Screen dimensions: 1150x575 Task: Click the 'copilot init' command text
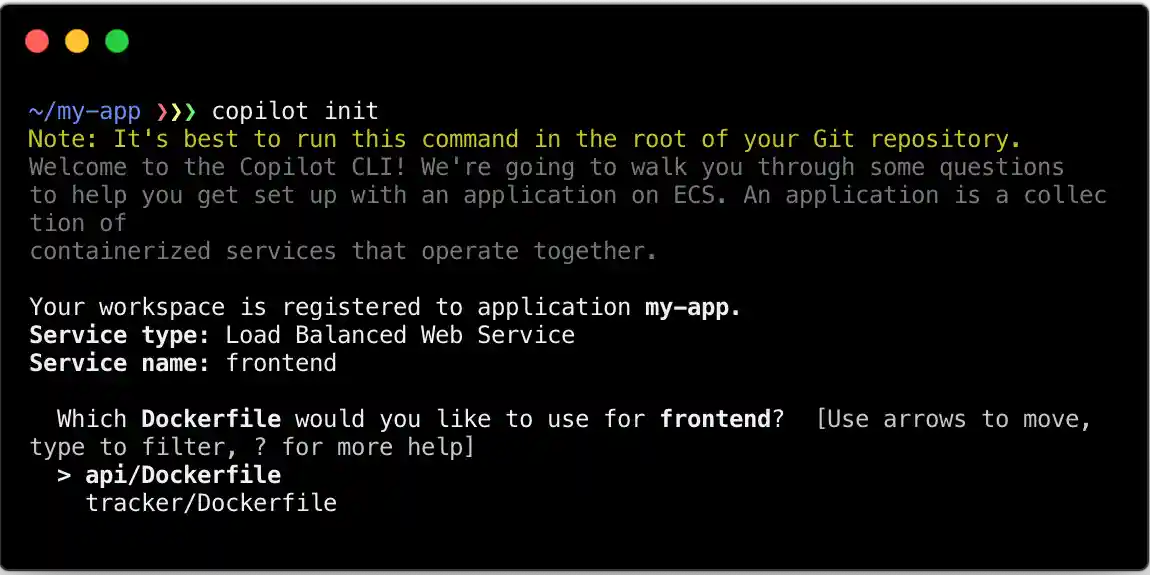295,111
